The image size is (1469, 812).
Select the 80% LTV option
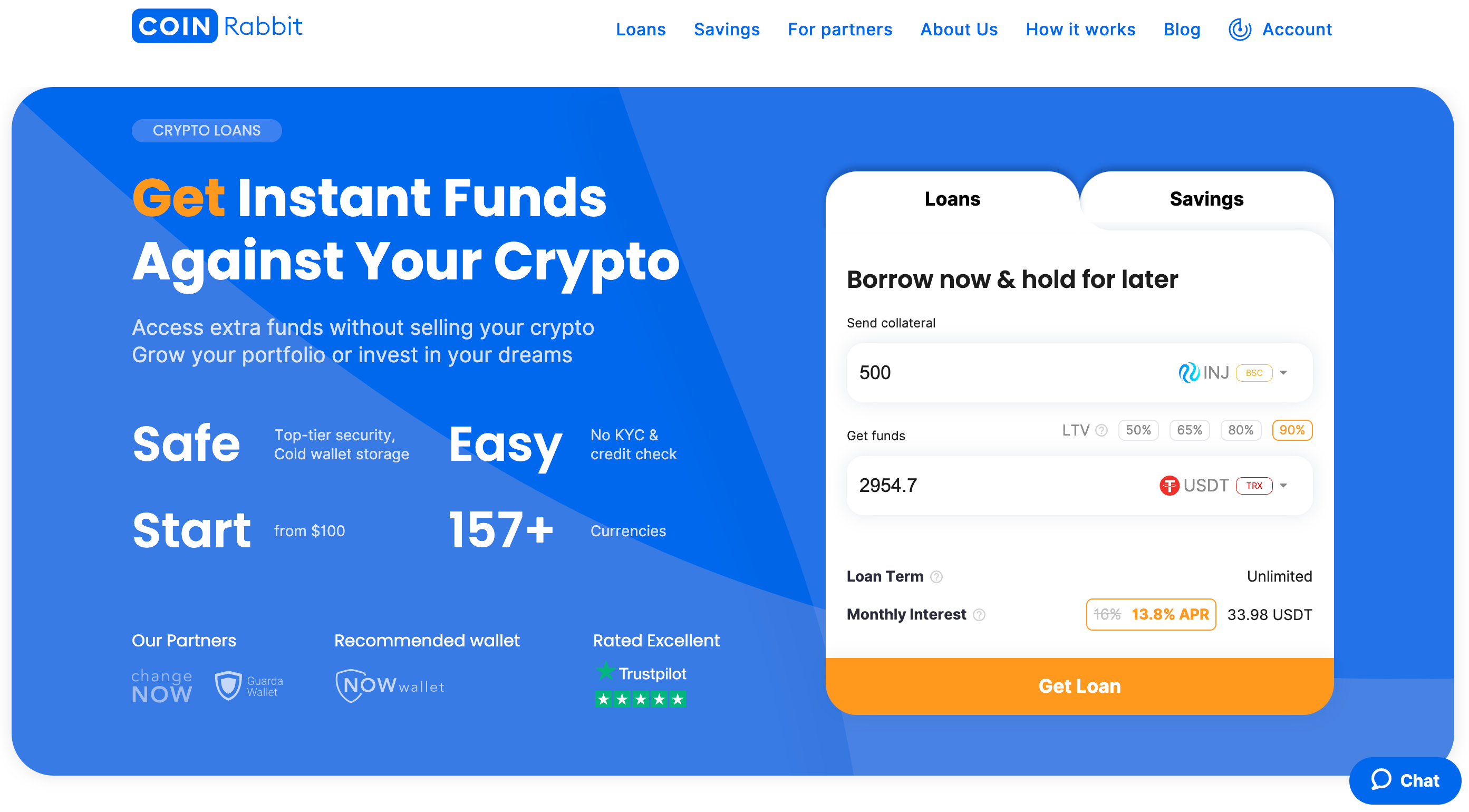[1241, 431]
